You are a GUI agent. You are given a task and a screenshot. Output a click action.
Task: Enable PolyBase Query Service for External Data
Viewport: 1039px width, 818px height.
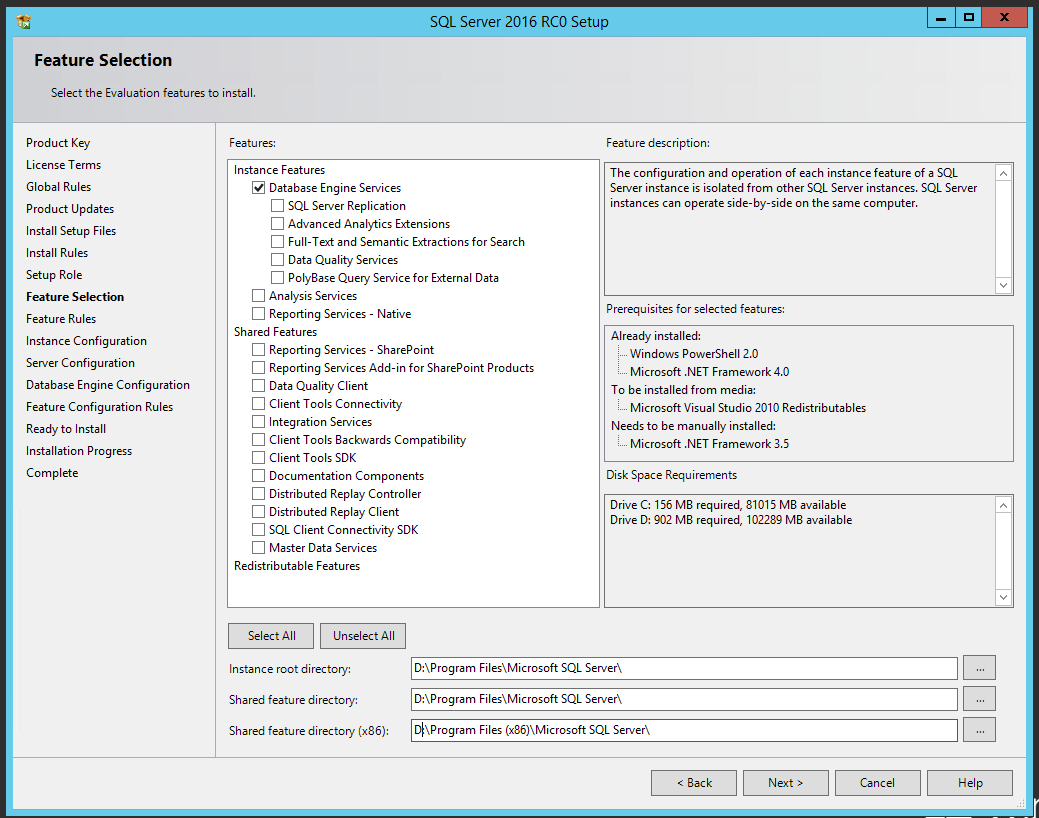[277, 277]
